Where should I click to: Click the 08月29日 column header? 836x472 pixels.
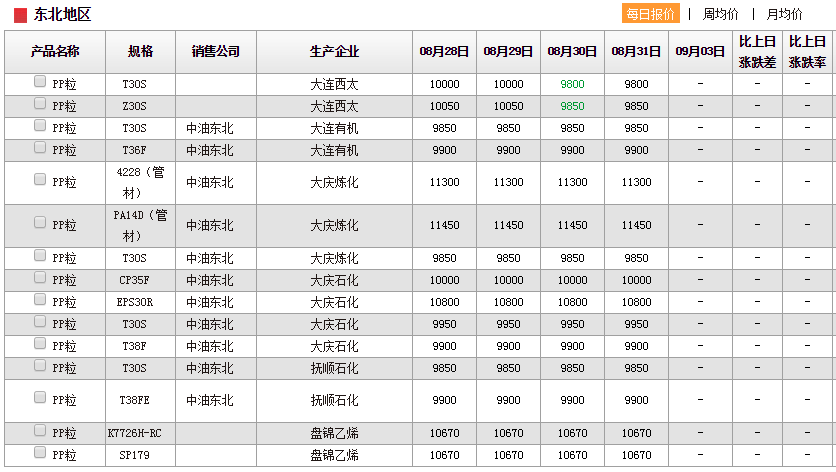pyautogui.click(x=508, y=52)
